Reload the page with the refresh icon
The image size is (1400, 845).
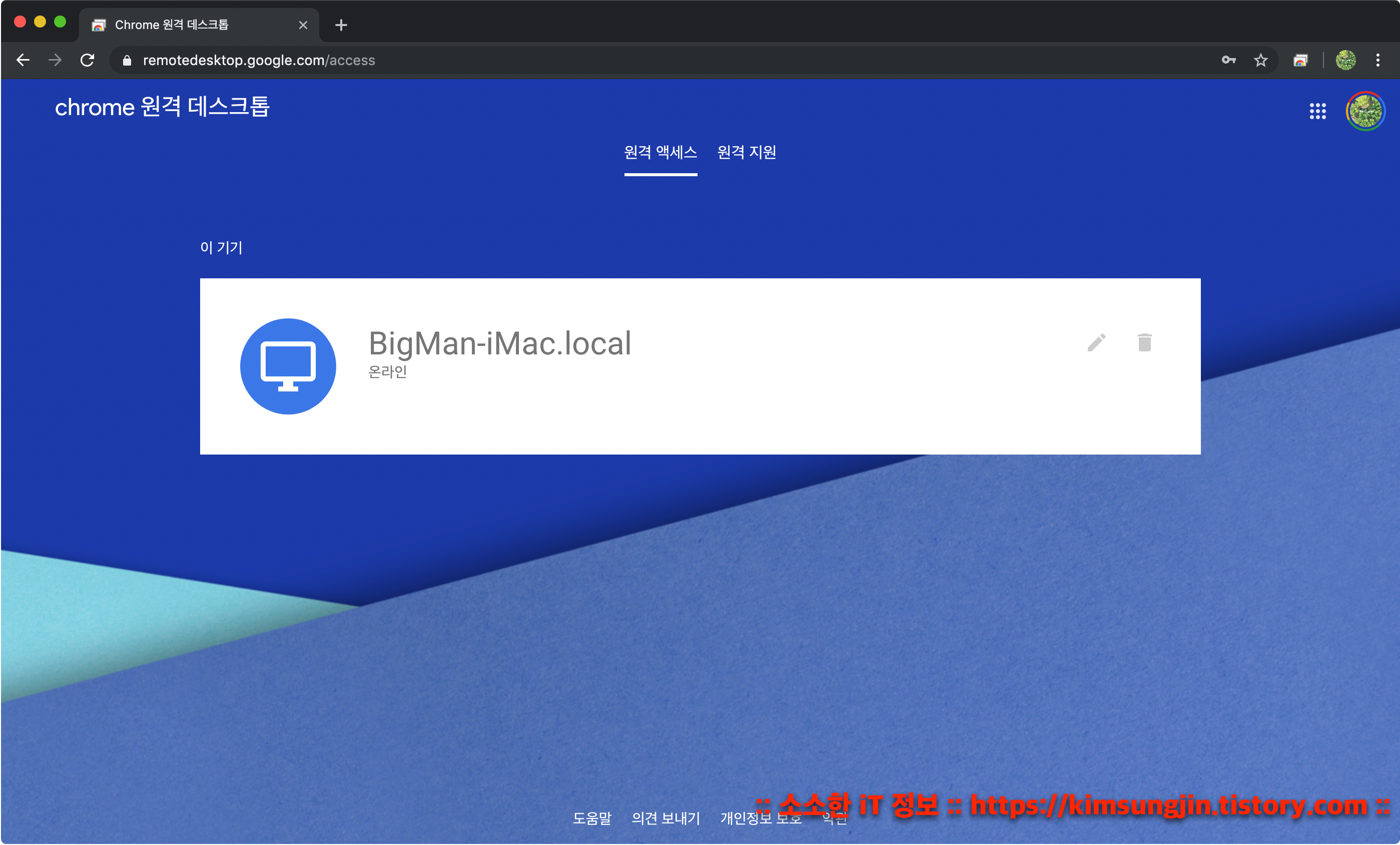[87, 60]
